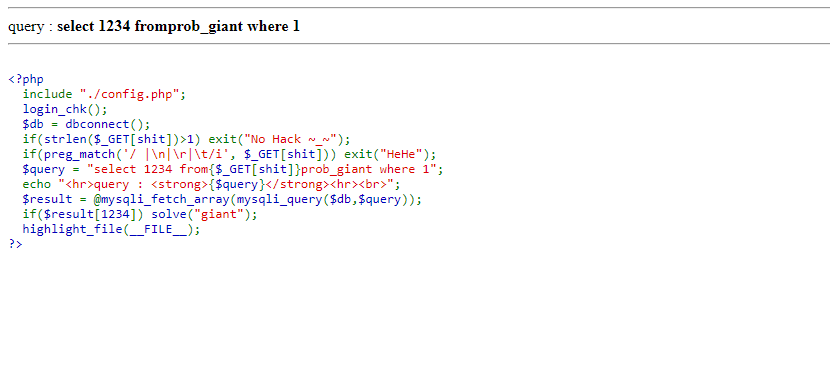830x371 pixels.
Task: Click the '$db = dbconnect();' line
Action: tap(87, 124)
